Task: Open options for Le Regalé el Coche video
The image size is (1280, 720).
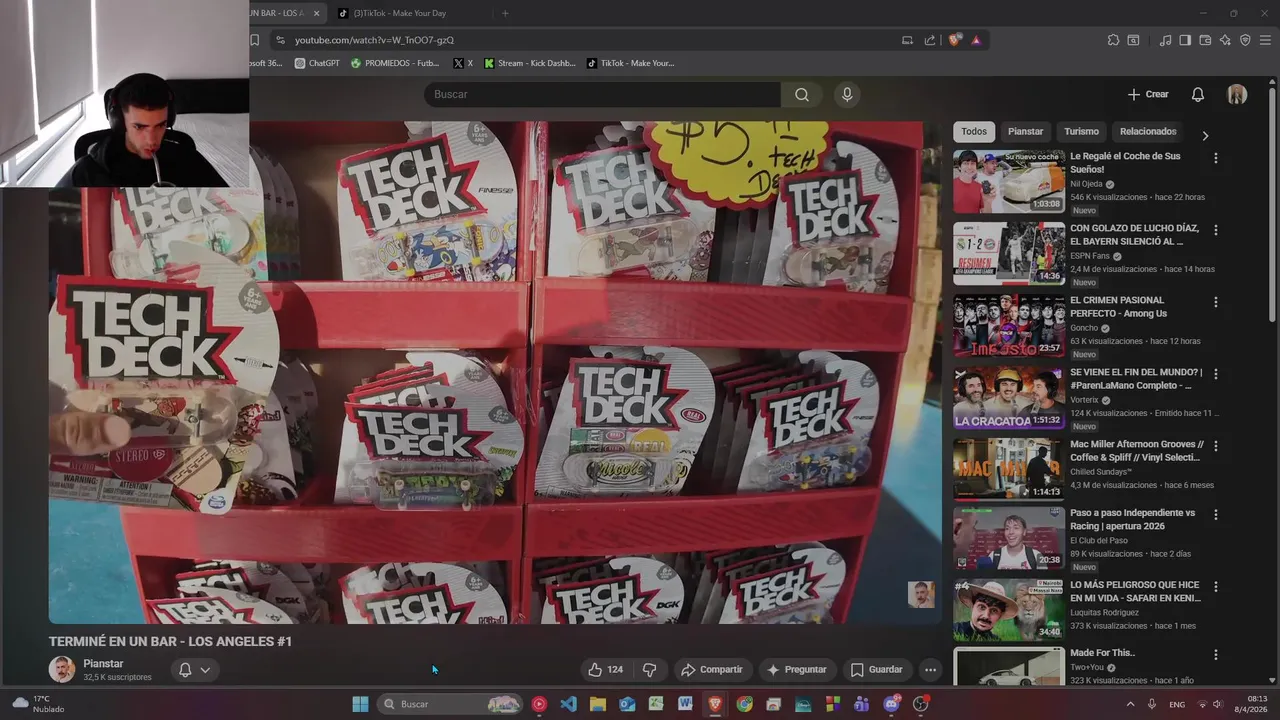Action: (x=1216, y=158)
